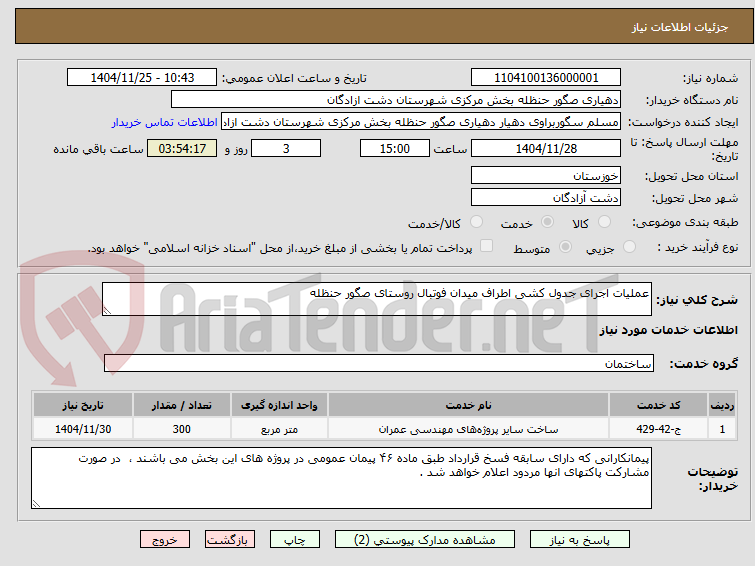Screen dimensions: 755x566
Task: Click the جزئیات اطلاعات نیاز header title
Action: coord(679,27)
